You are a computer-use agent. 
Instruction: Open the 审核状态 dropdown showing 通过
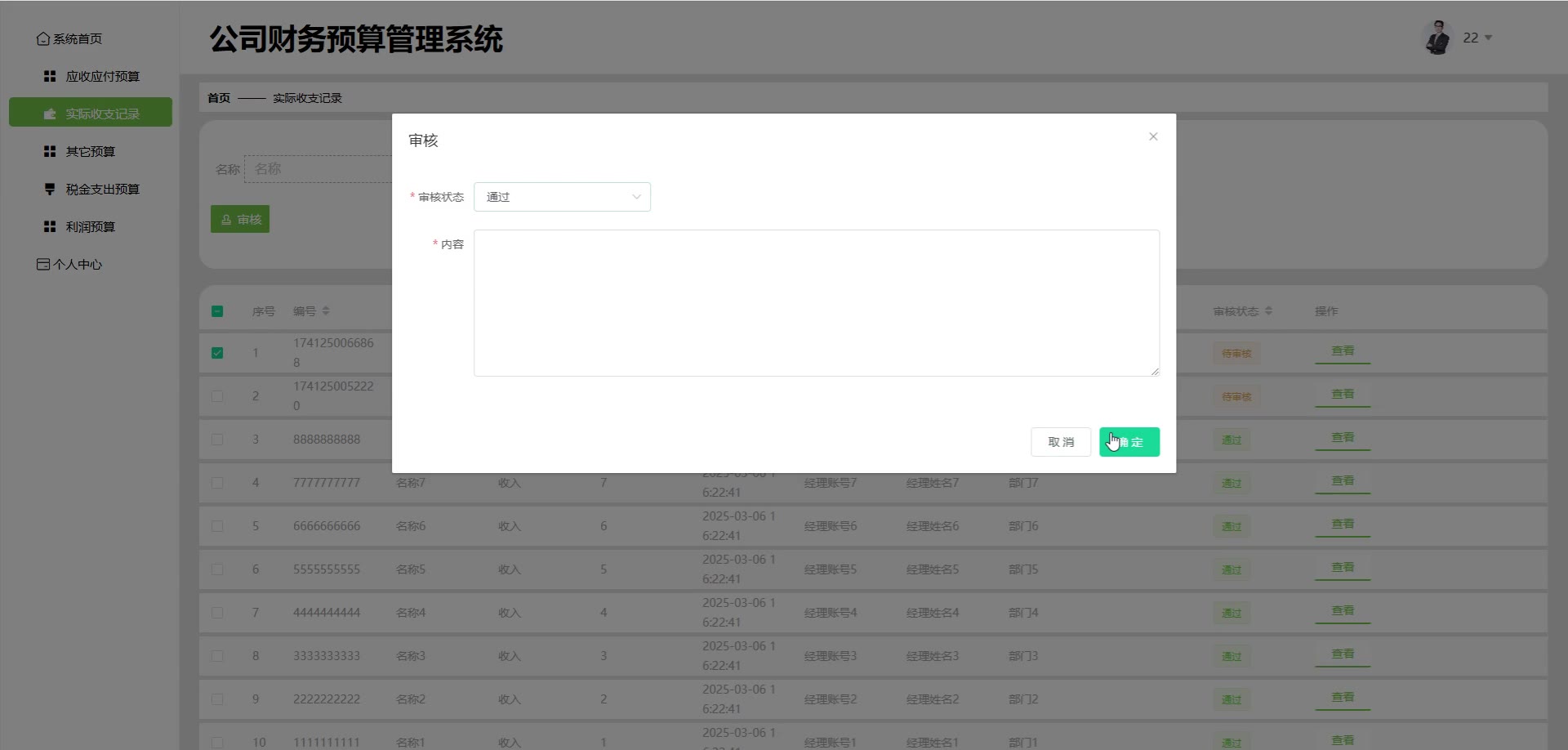(x=562, y=197)
